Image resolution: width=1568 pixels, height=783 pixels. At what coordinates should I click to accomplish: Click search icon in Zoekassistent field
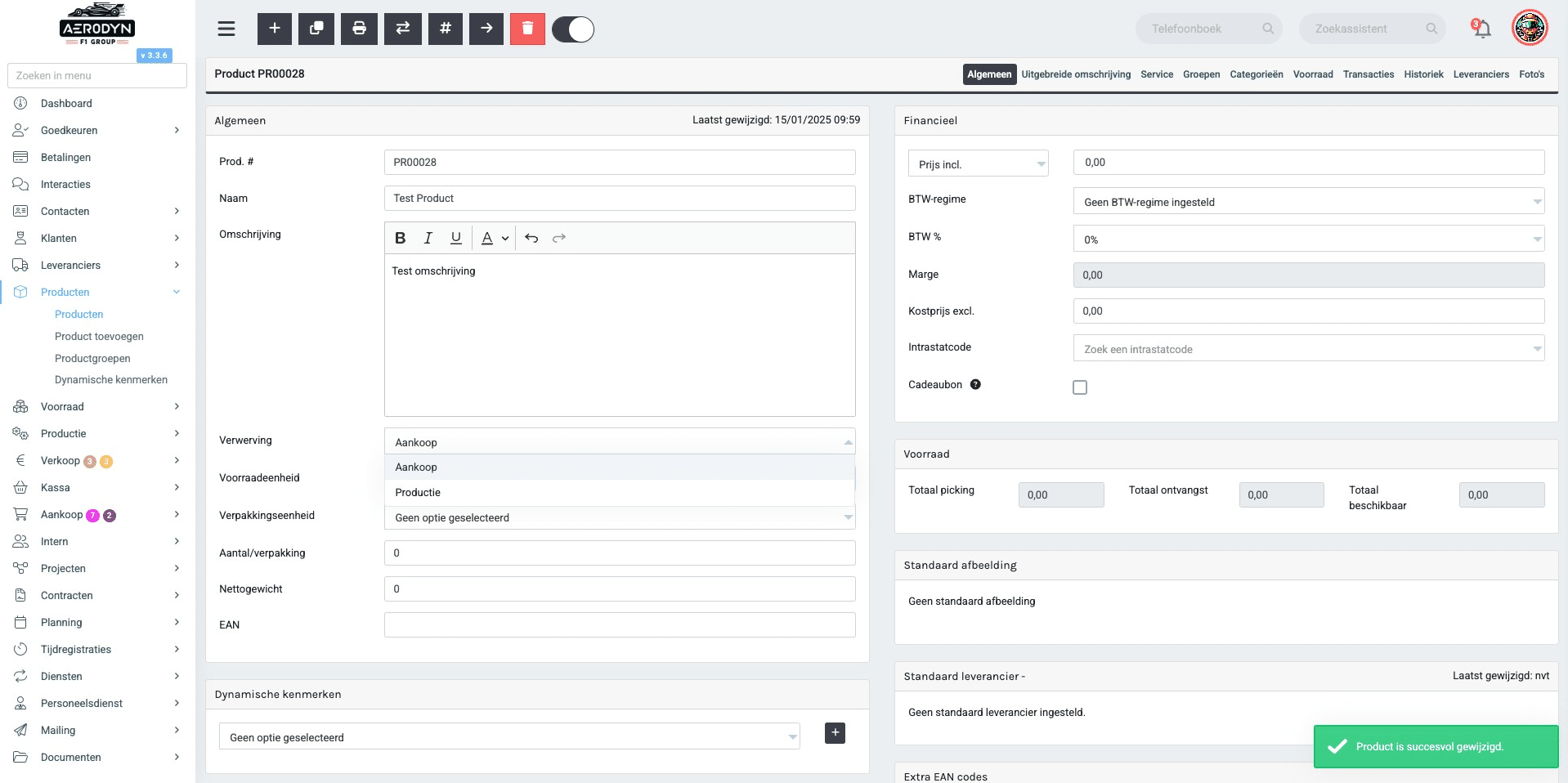point(1431,29)
